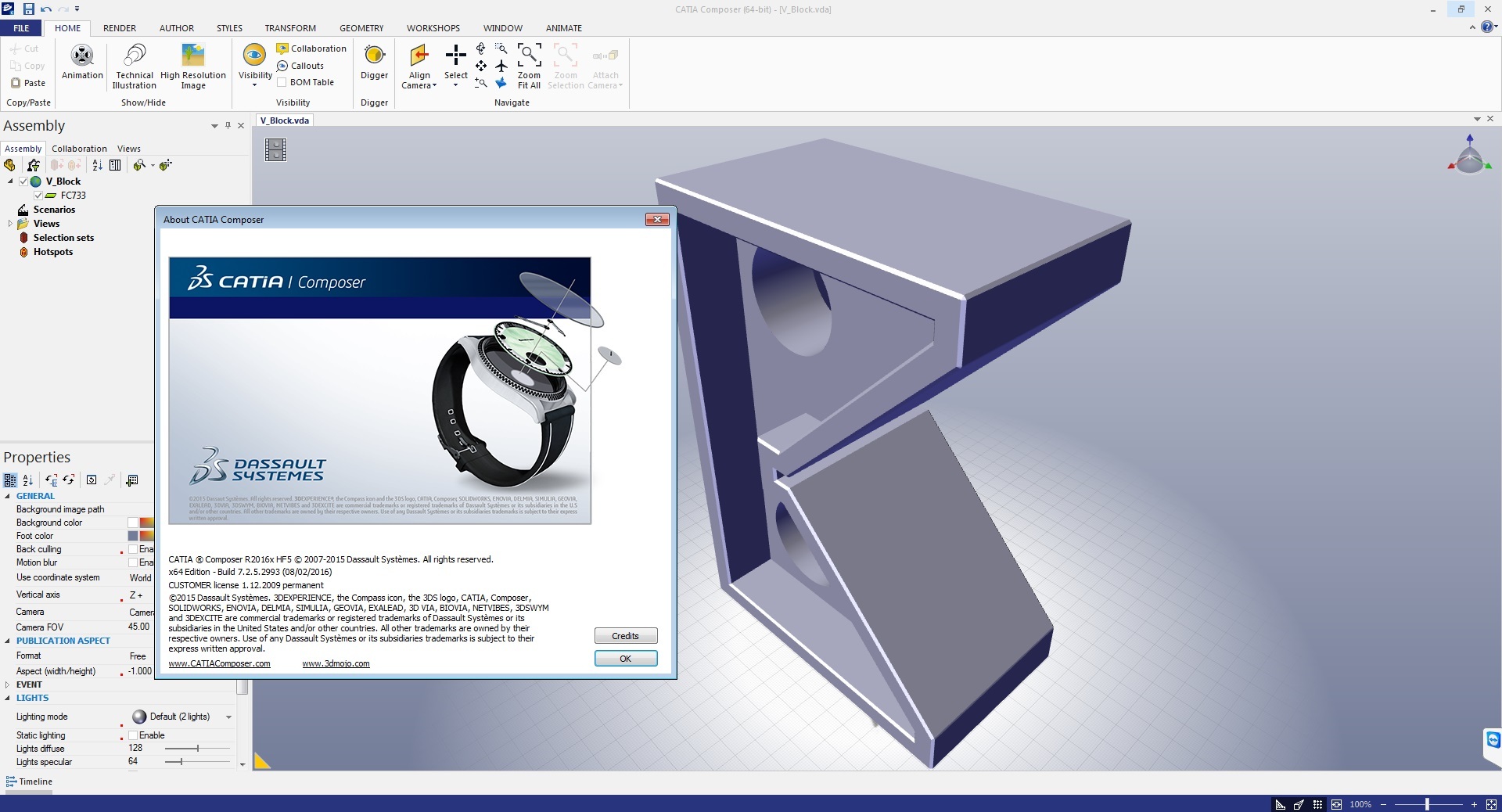1502x812 pixels.
Task: Open the FILE menu
Action: tap(21, 28)
